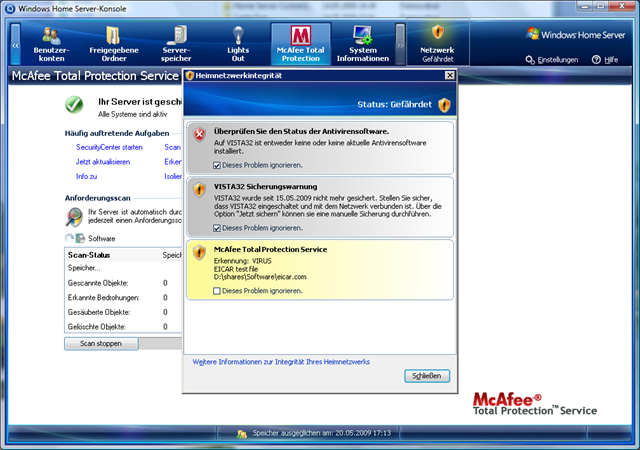Click the Gescannte Objekte label
Image resolution: width=640 pixels, height=450 pixels.
click(x=98, y=283)
